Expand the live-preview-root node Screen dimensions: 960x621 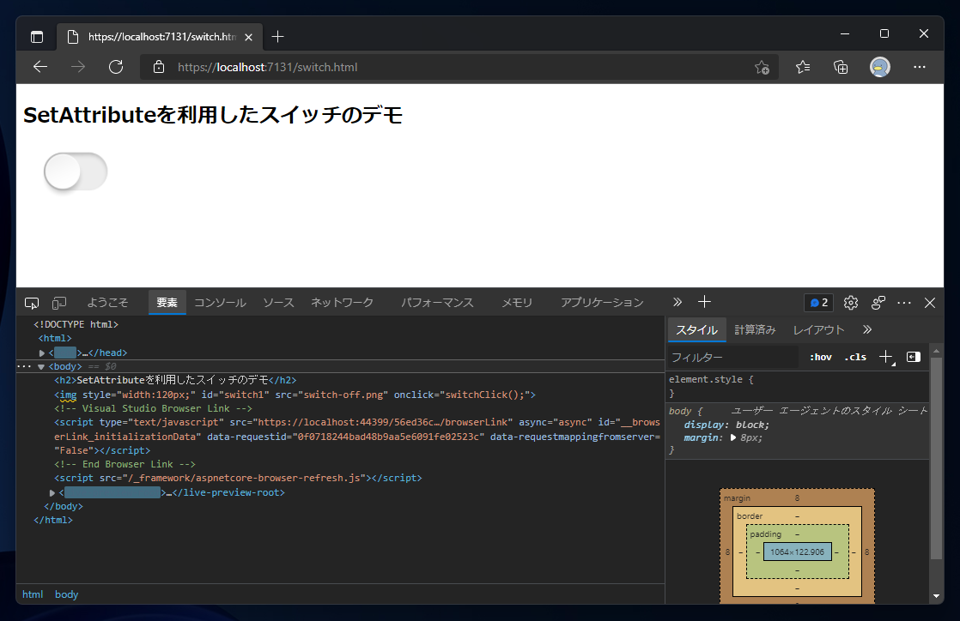(x=52, y=492)
